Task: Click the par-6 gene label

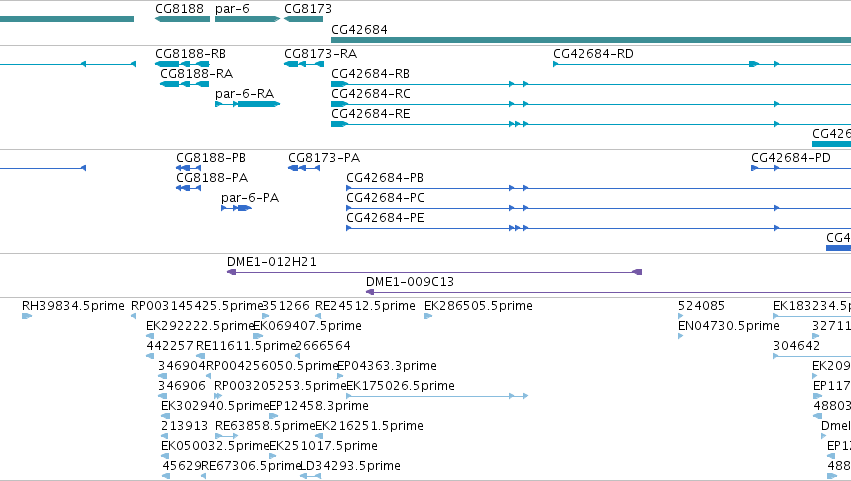Action: tap(232, 9)
